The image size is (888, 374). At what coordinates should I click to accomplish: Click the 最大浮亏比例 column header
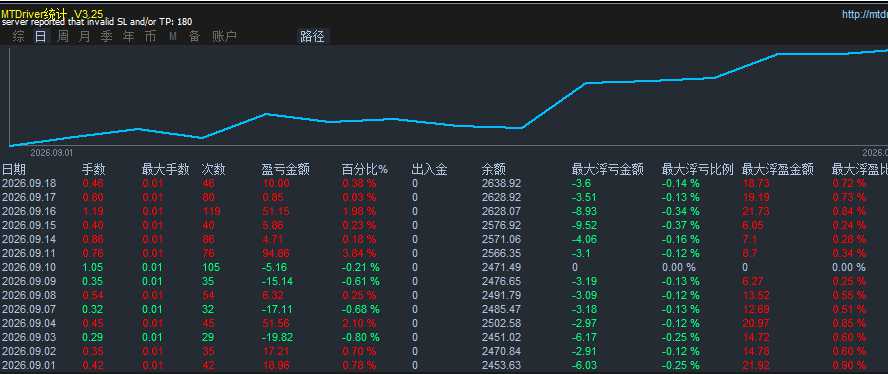698,169
